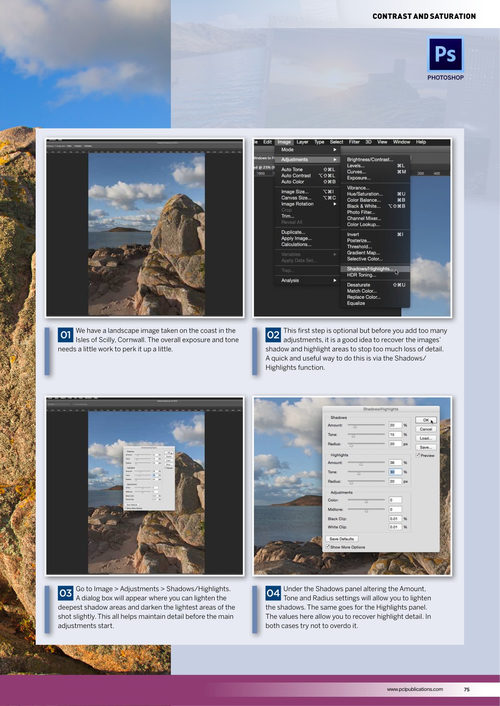
Task: Choose Shadows/Highlights from Adjustments submenu
Action: point(375,269)
